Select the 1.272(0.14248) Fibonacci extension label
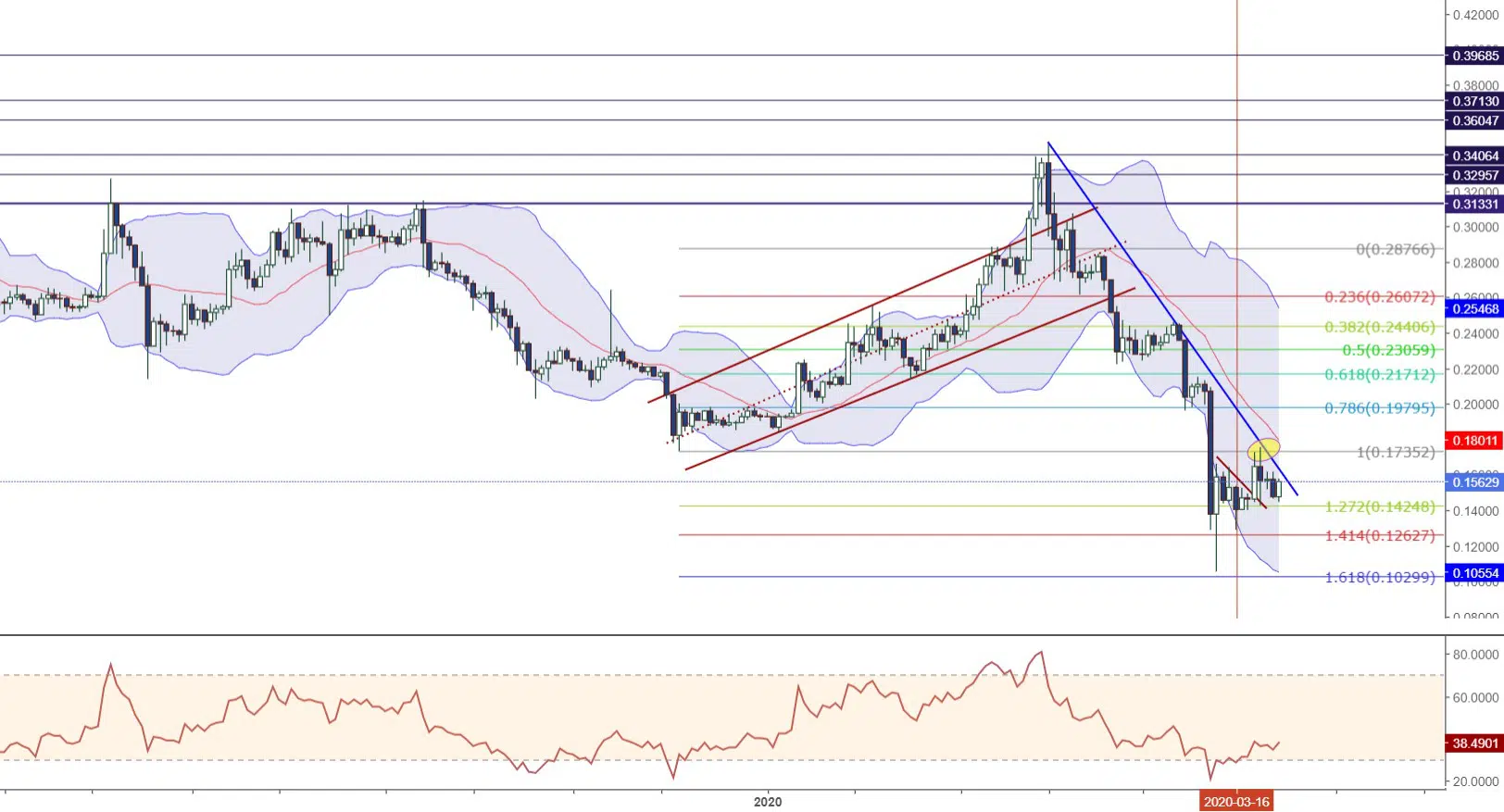 [x=1379, y=506]
